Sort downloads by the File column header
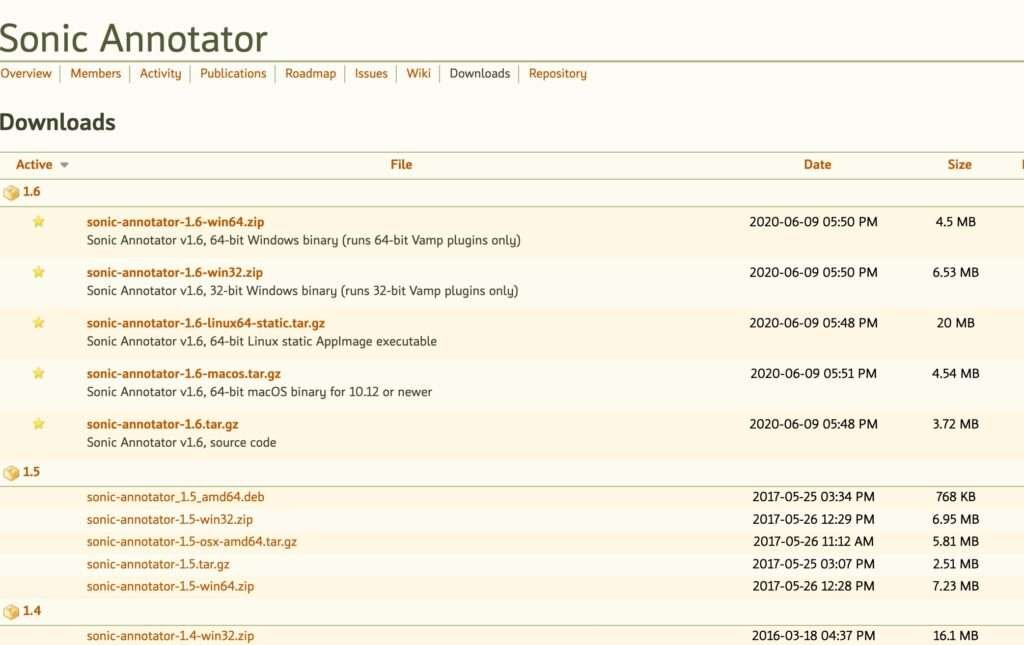Screen dimensions: 1024x645 (x=401, y=165)
